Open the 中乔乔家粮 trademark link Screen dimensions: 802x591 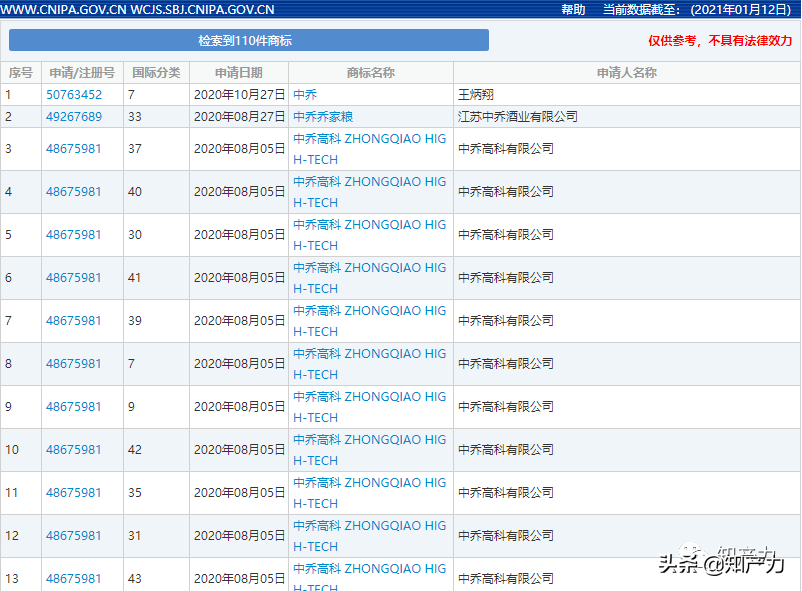point(323,117)
